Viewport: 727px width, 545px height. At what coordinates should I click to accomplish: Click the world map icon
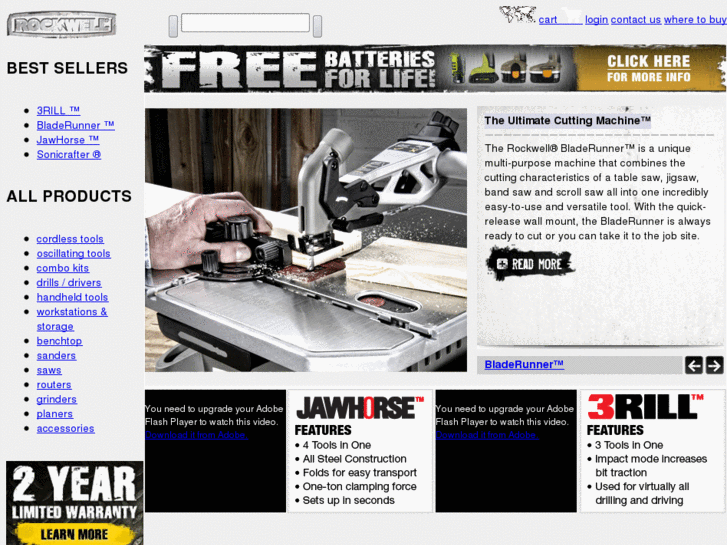click(517, 14)
